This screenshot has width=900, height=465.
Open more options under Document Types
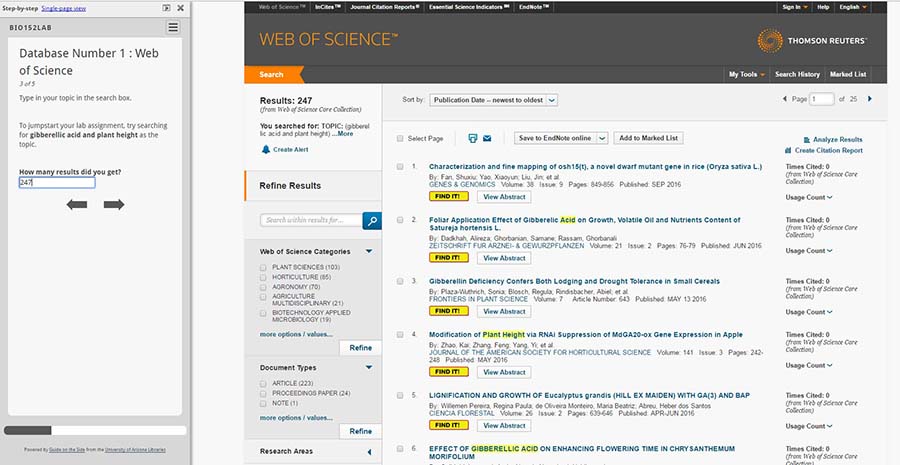click(x=296, y=418)
